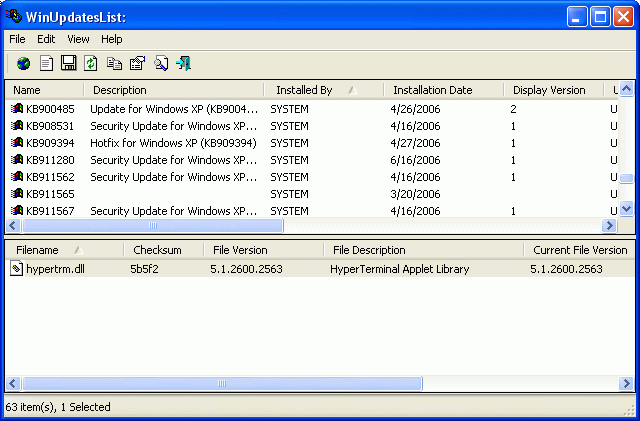Open the View menu

(x=78, y=39)
